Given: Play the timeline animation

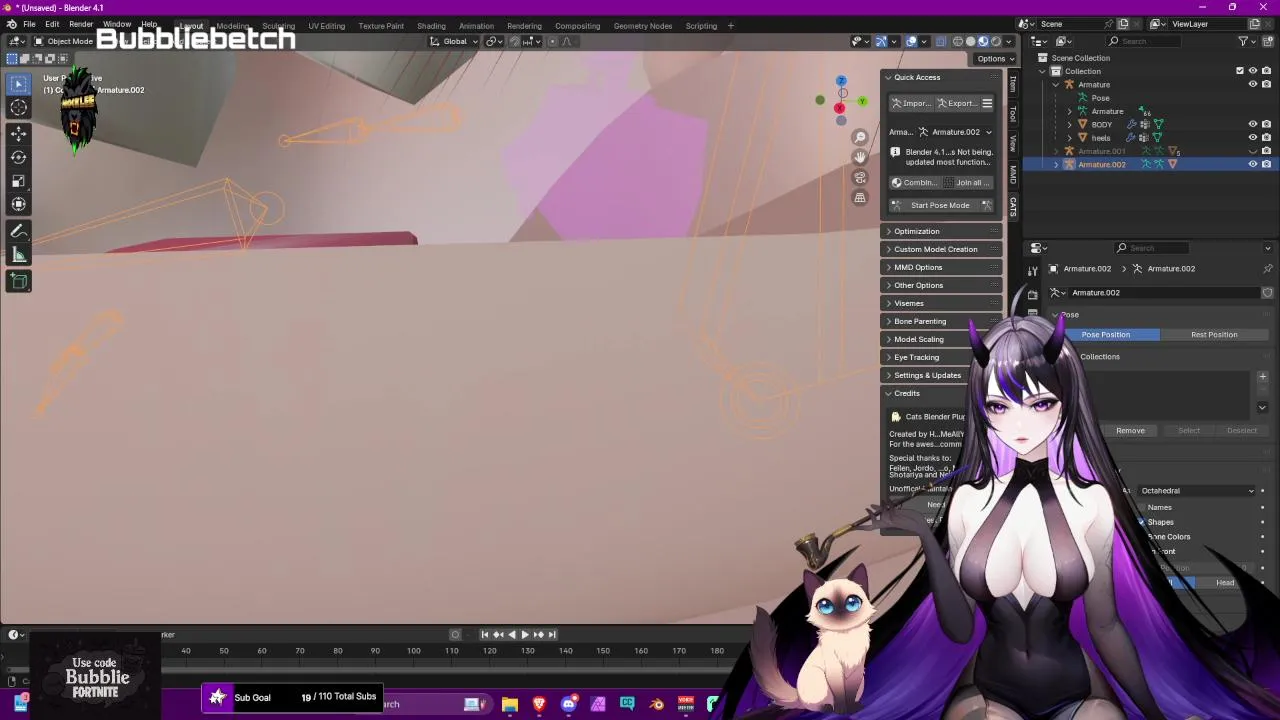Looking at the screenshot, I should [x=524, y=634].
